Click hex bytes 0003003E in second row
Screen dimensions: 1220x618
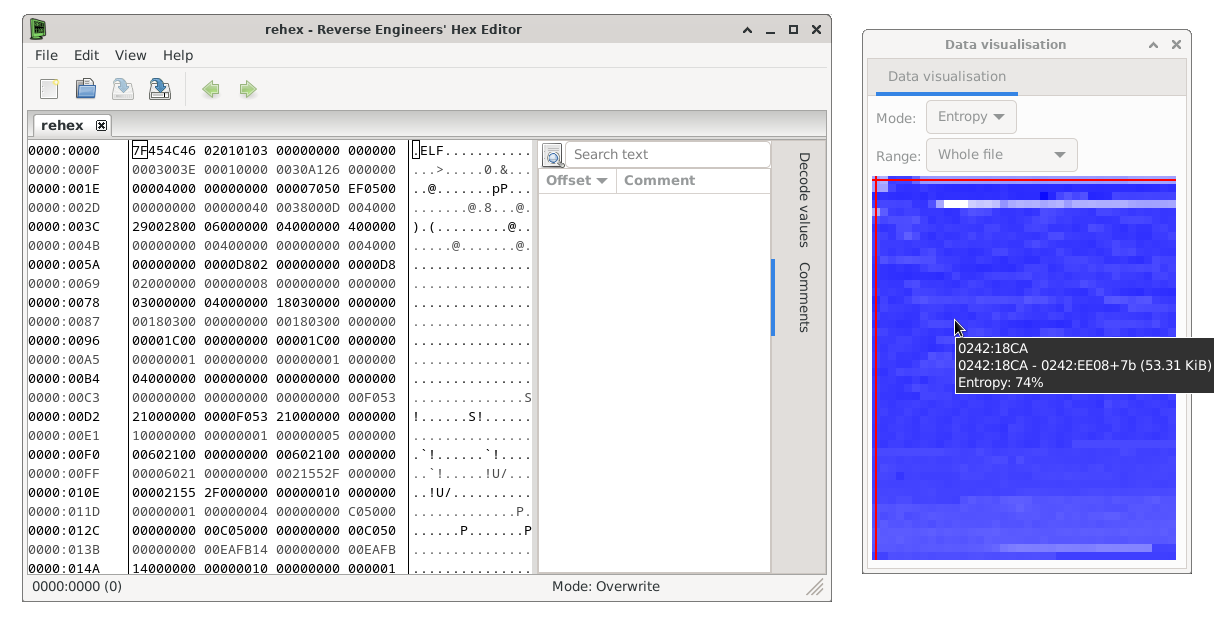pos(164,170)
